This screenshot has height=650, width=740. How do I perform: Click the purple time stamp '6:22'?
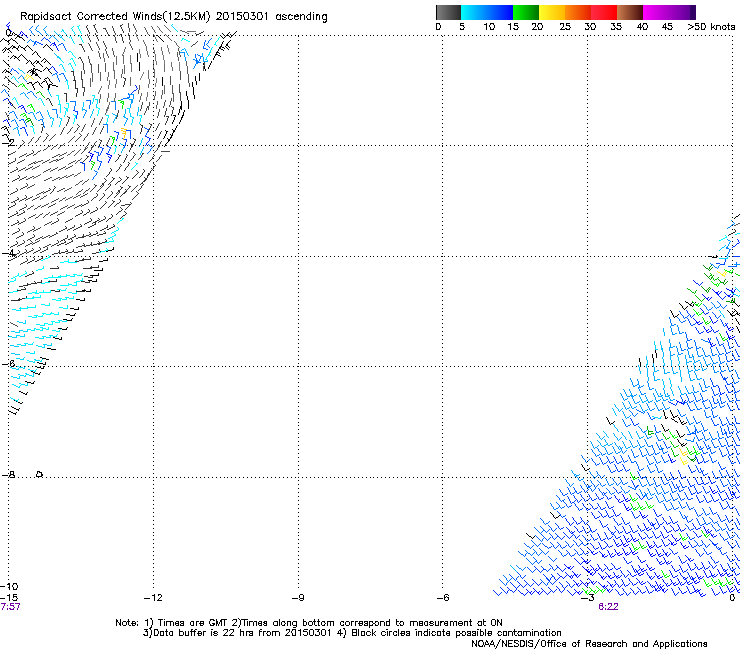[x=608, y=607]
